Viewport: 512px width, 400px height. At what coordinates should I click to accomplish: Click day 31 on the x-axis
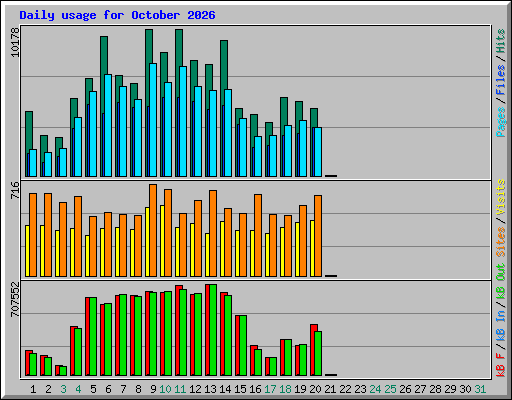[x=480, y=389]
